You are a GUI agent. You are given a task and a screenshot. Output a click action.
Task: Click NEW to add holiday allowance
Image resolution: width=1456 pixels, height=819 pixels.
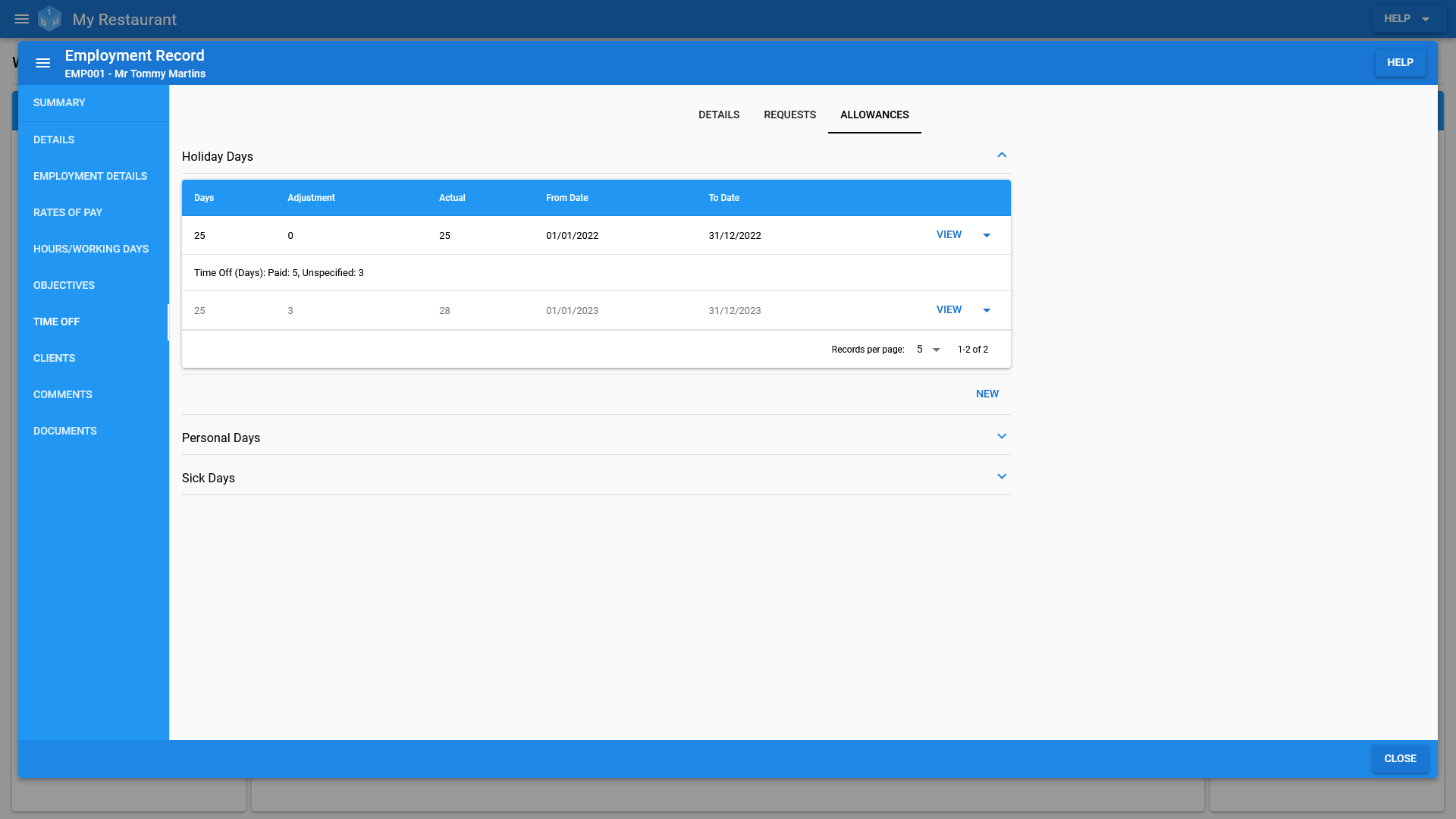987,393
